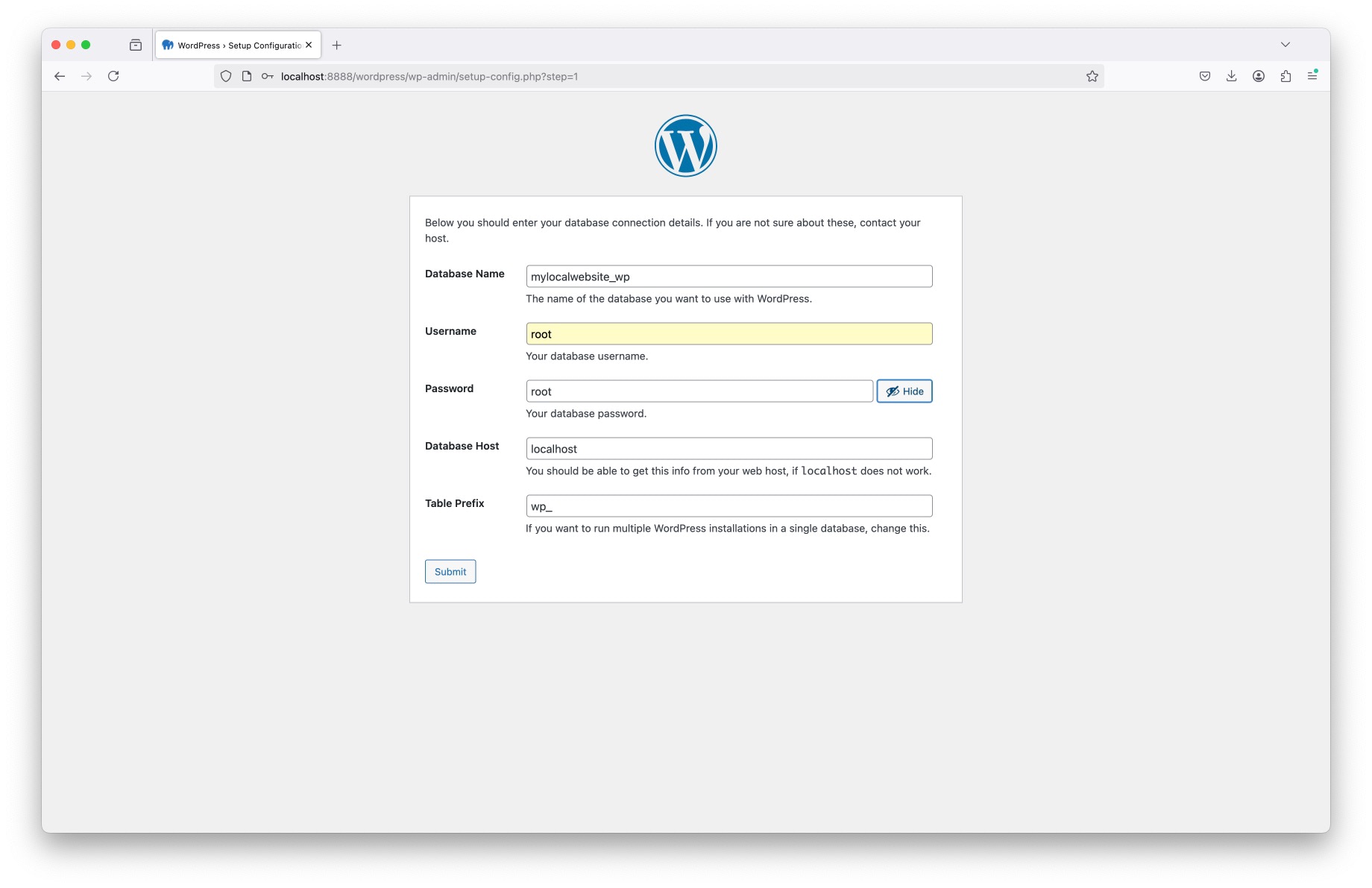
Task: Open the saved password key icon
Action: [x=268, y=76]
